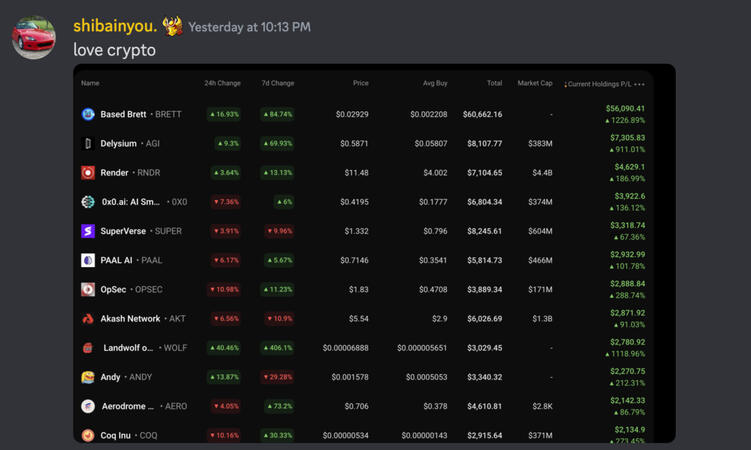This screenshot has height=450, width=751.
Task: Click the $5.54 Akash price
Action: click(359, 318)
